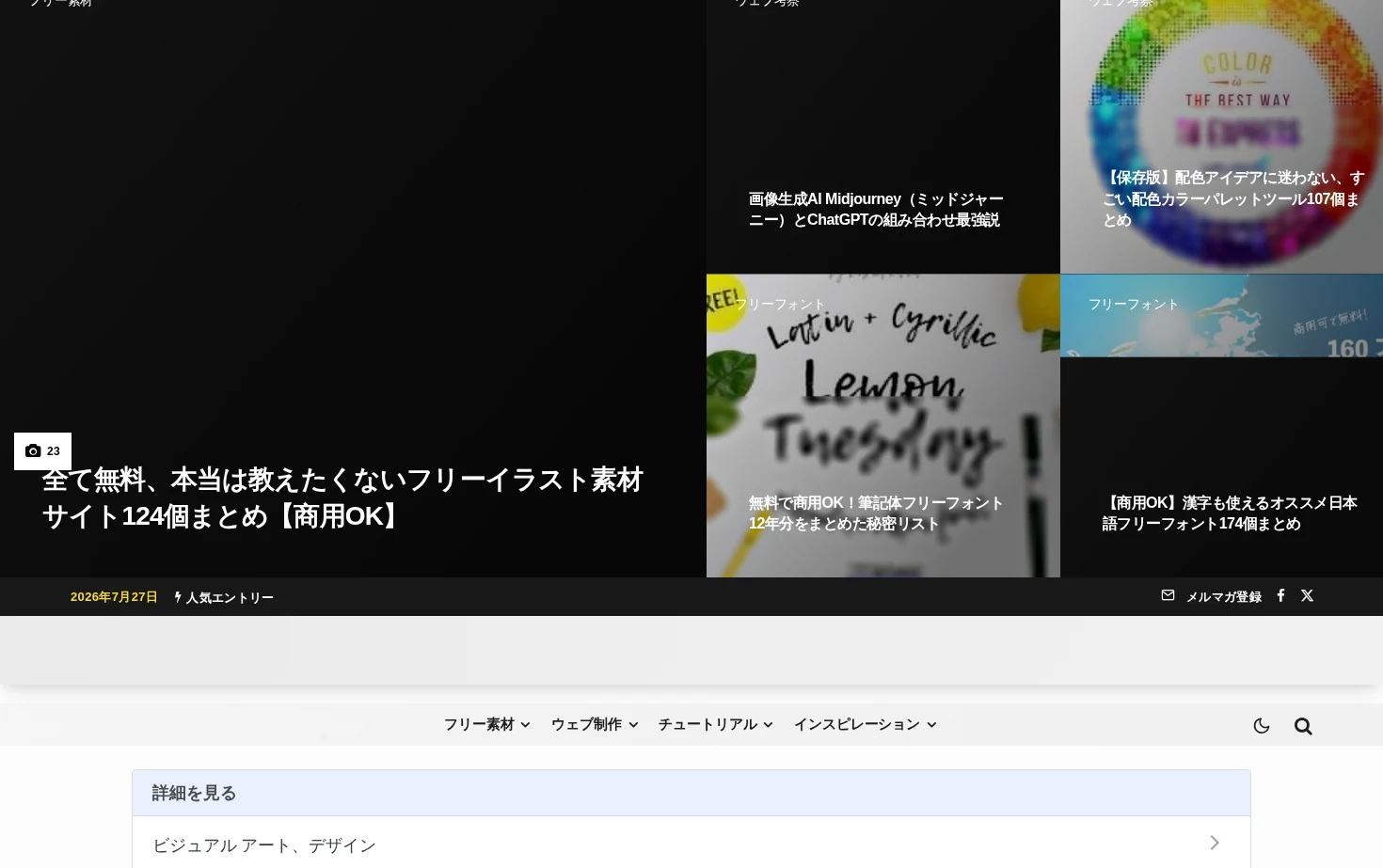Screen dimensions: 1383x868
Task: Click the 人気エントリー link
Action: coord(230,598)
